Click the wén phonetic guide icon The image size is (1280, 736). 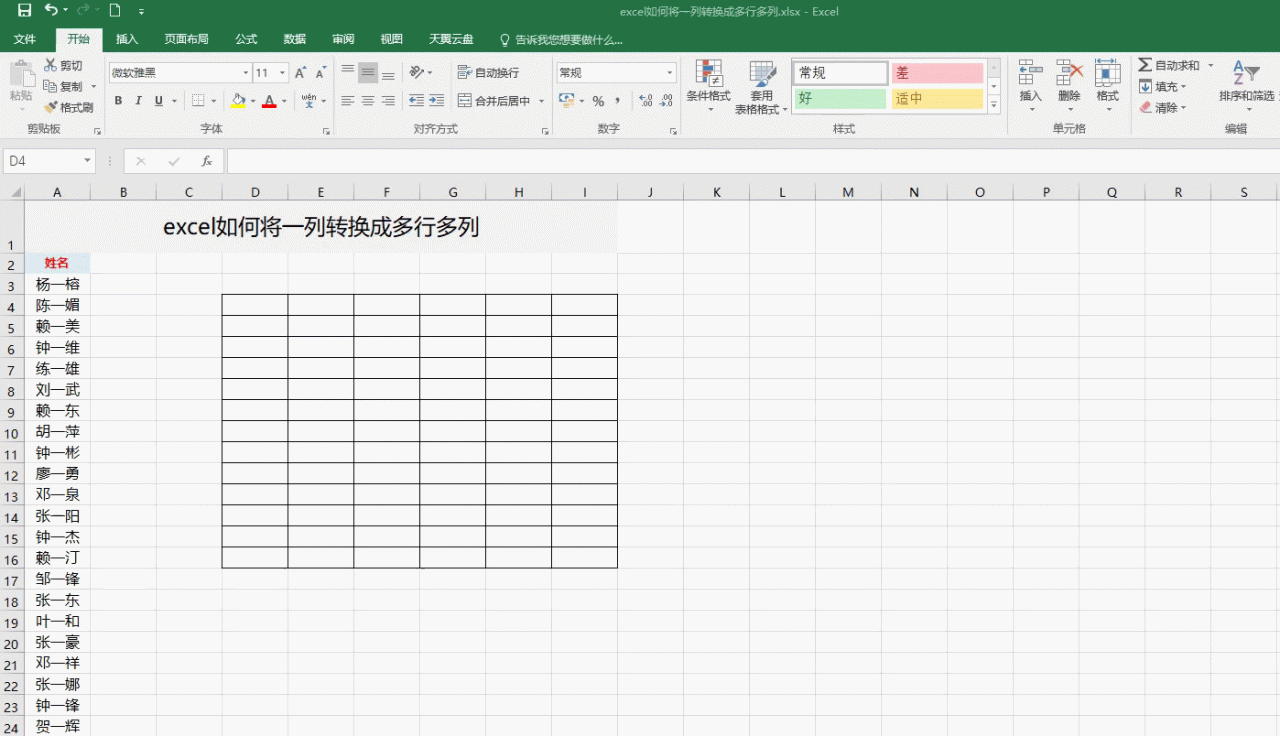[x=308, y=101]
